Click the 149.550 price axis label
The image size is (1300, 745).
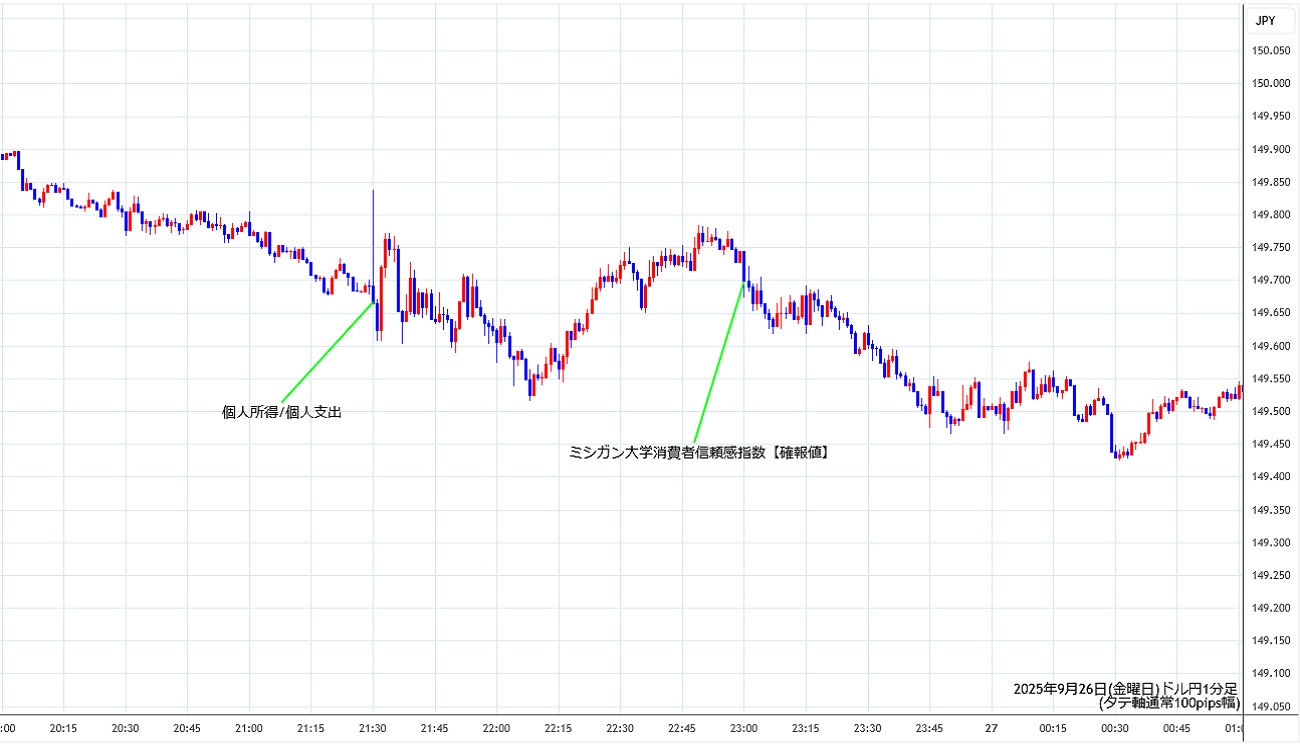coord(1271,380)
